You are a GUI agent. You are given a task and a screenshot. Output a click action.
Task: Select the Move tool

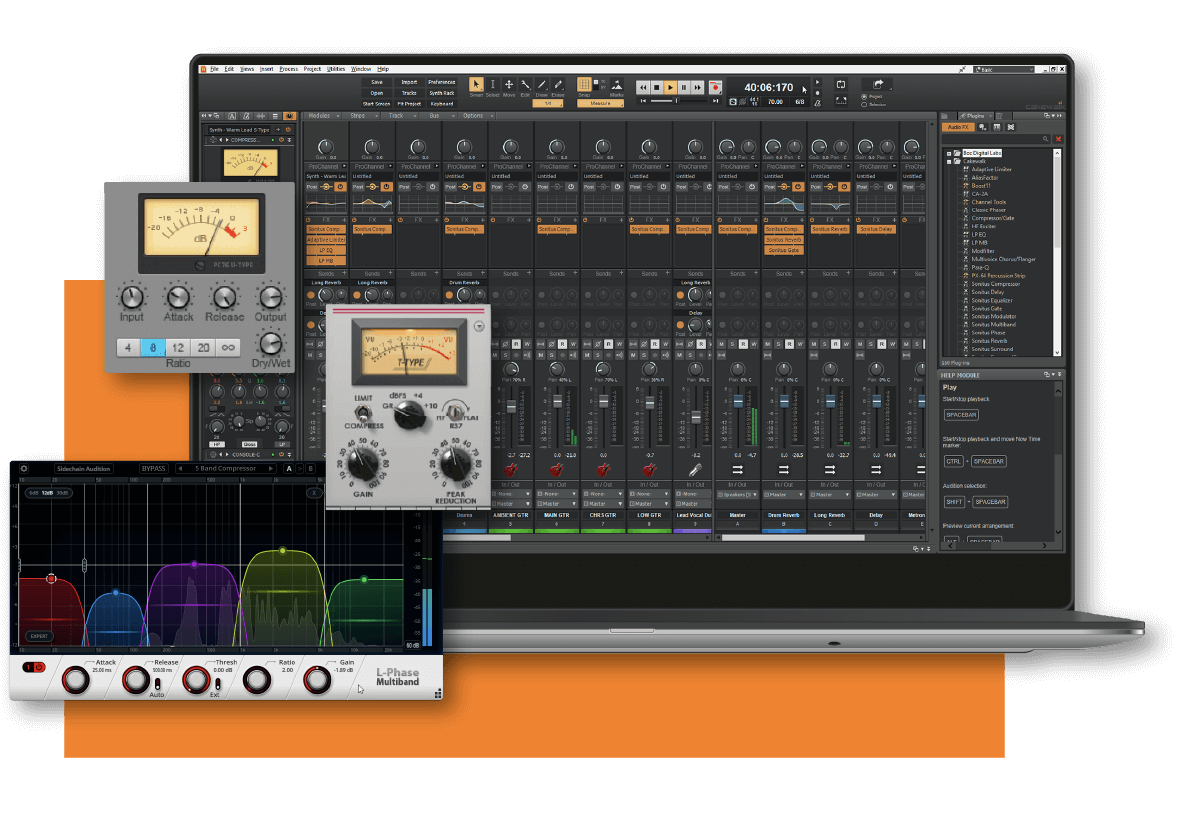[x=509, y=85]
